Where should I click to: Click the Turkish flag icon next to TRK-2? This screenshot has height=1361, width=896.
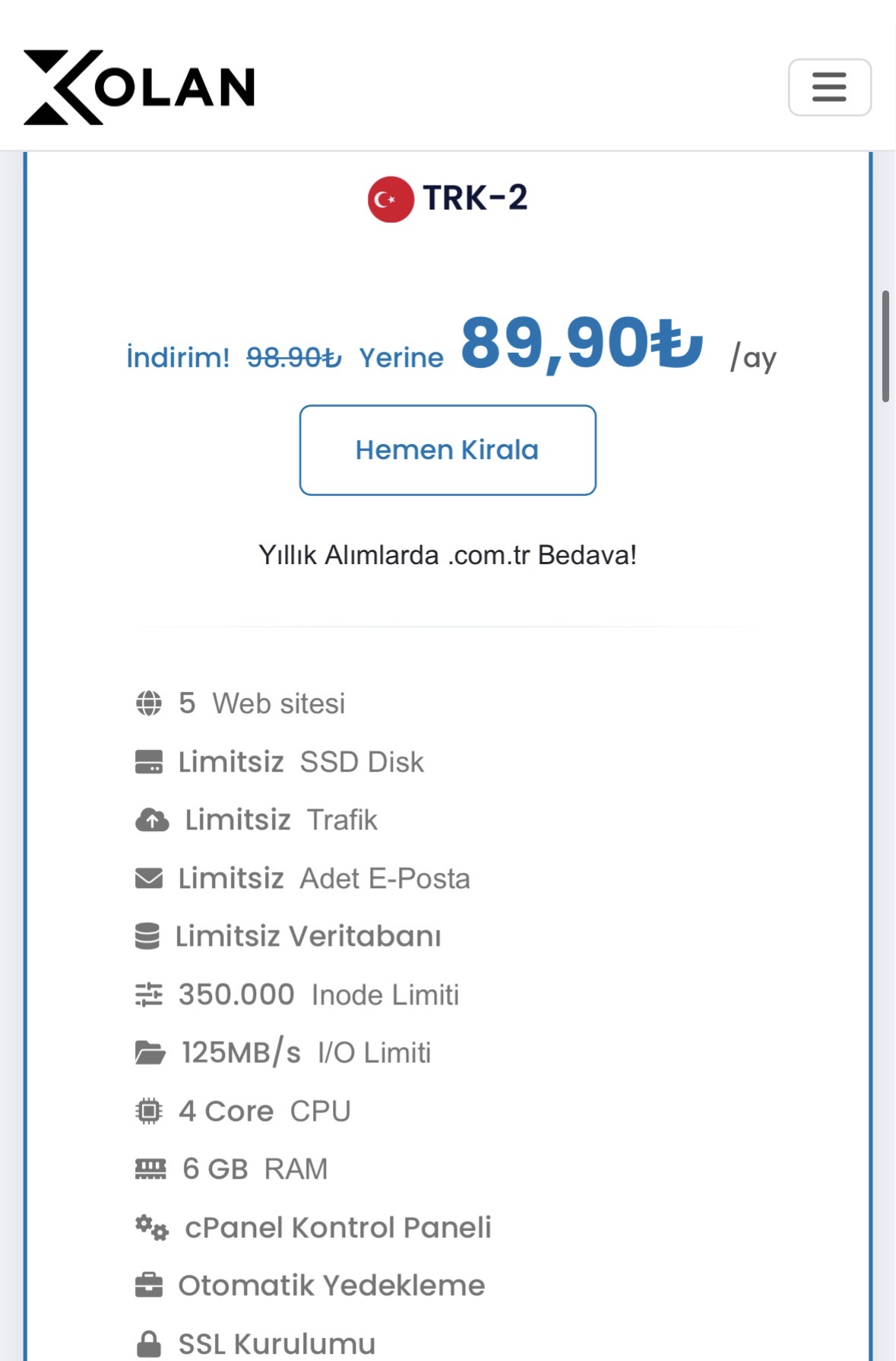pos(391,199)
